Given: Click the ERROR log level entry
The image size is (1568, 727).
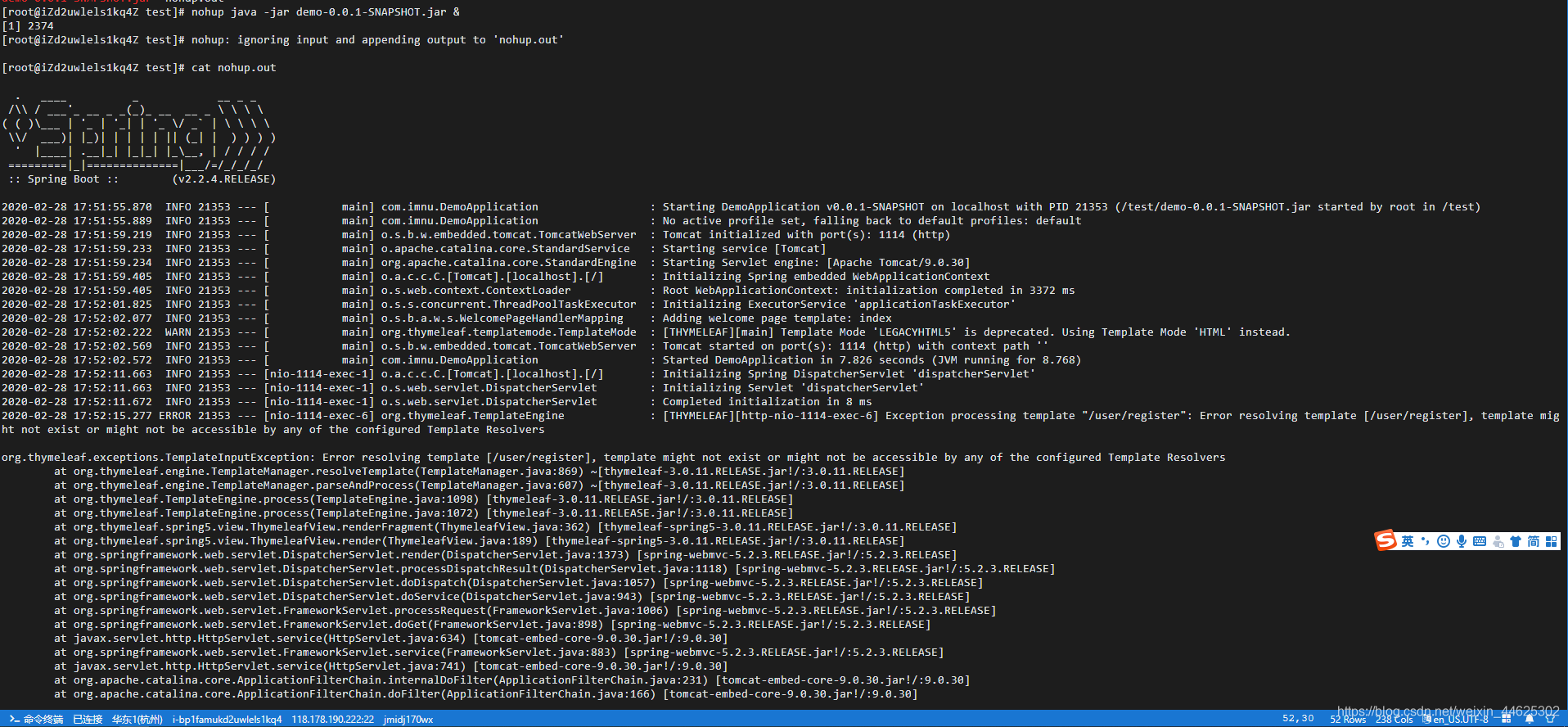Looking at the screenshot, I should point(175,416).
